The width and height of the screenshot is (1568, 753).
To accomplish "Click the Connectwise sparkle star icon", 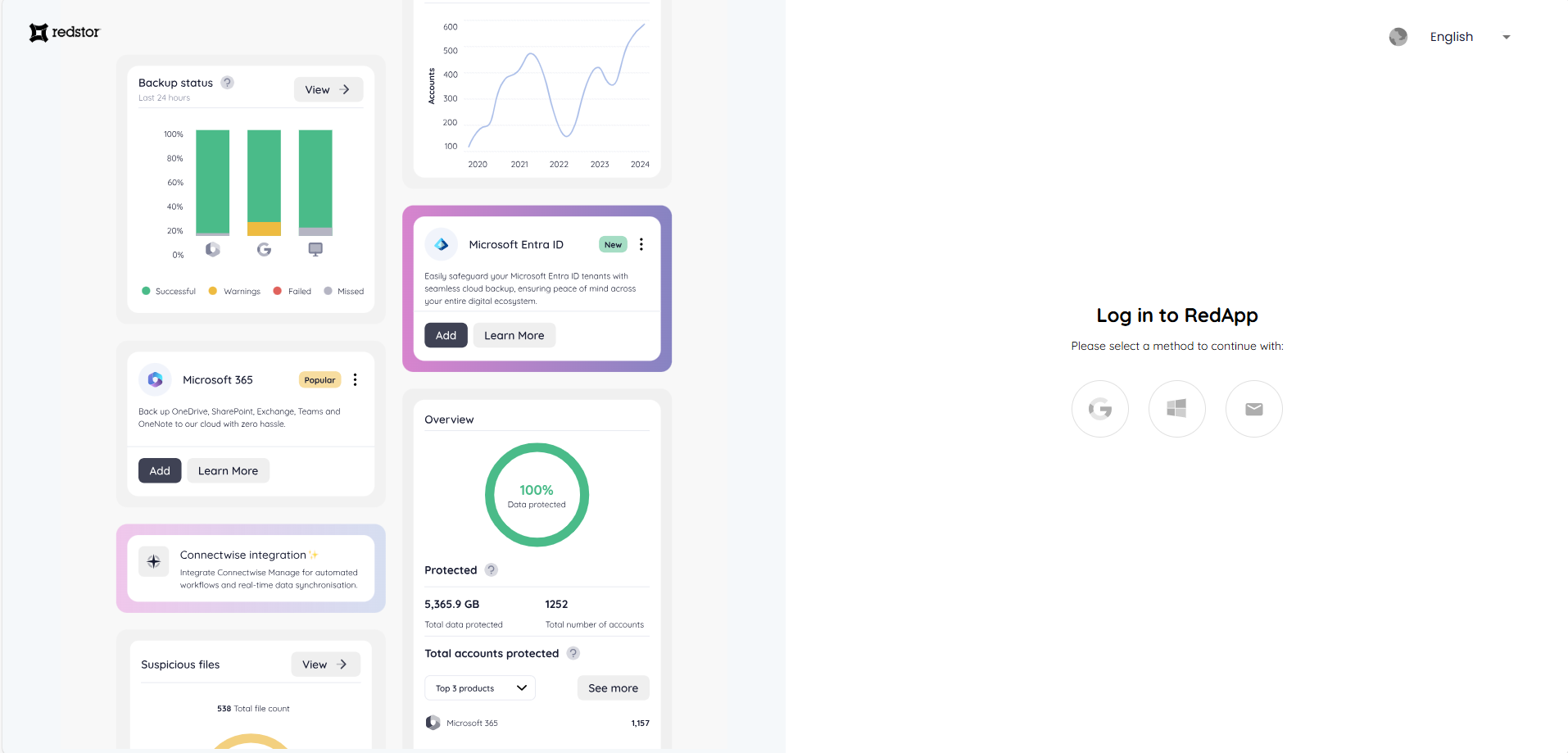I will [314, 555].
